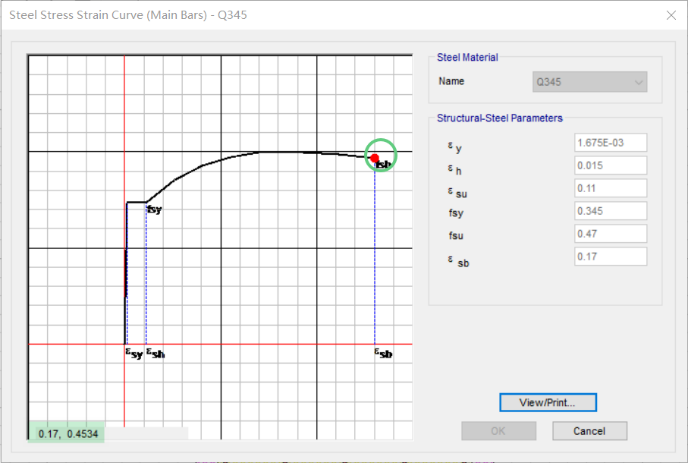Screen dimensions: 688x463
Task: Click the εsb marker below the axis
Action: tap(383, 353)
